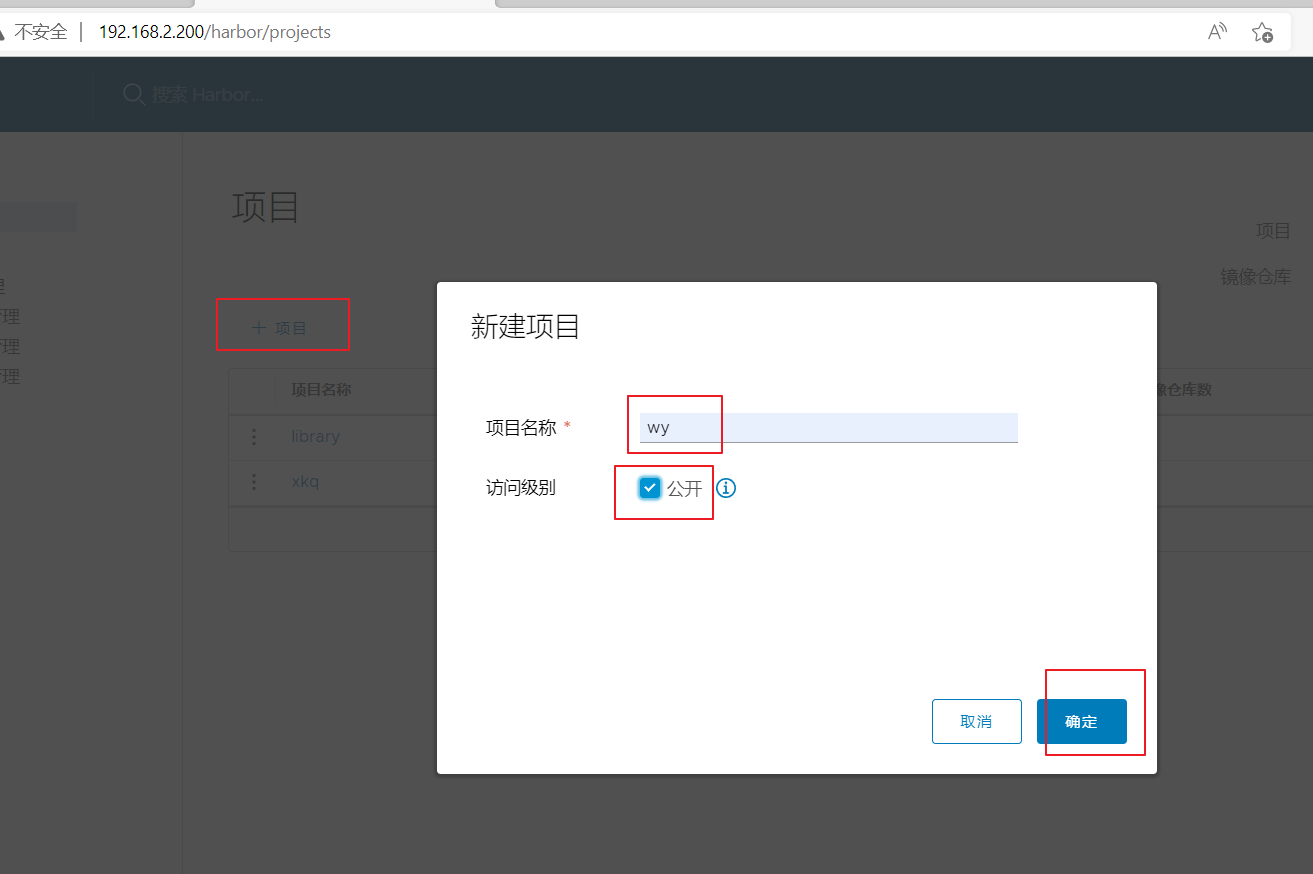Click the 不安全 security warning label
1313x874 pixels.
tap(40, 32)
